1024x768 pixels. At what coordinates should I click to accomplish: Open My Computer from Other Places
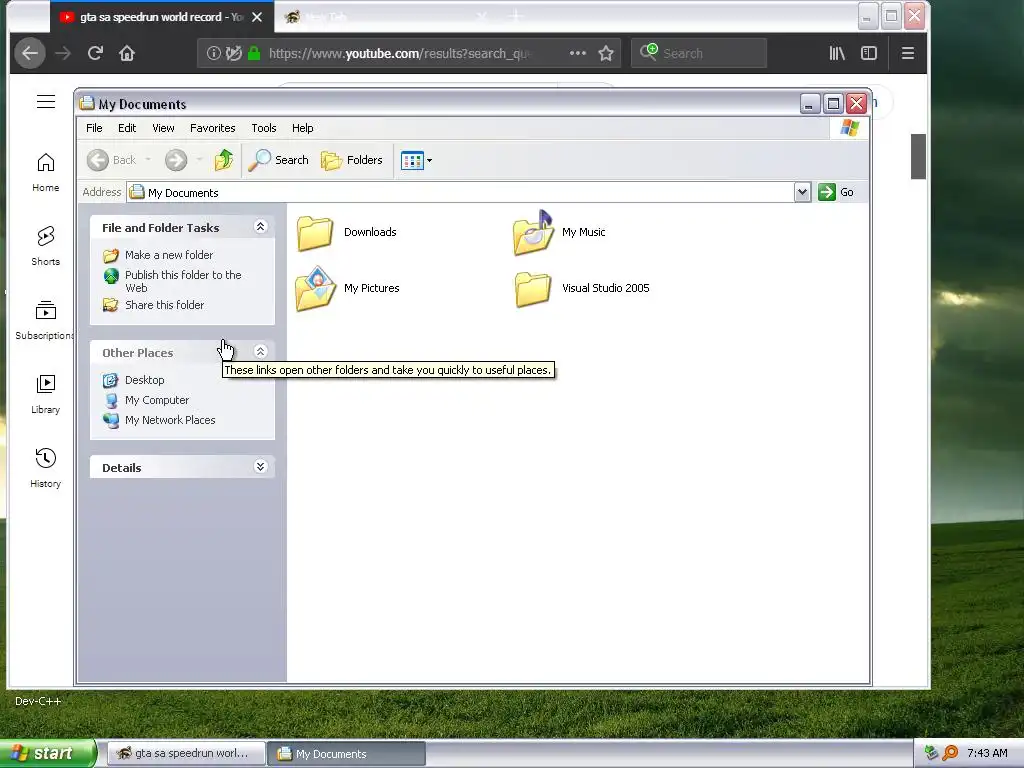coord(157,400)
